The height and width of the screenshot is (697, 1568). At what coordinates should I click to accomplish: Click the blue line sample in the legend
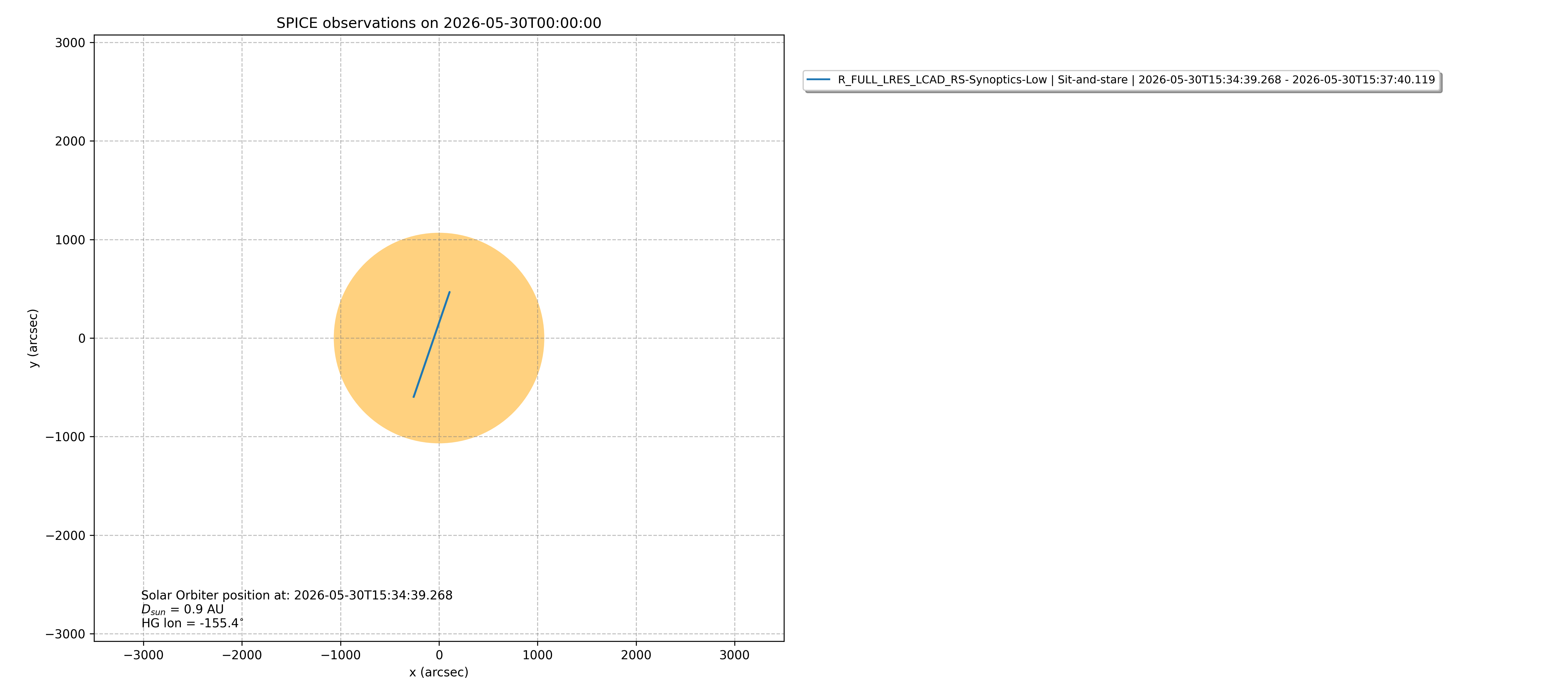click(x=818, y=80)
